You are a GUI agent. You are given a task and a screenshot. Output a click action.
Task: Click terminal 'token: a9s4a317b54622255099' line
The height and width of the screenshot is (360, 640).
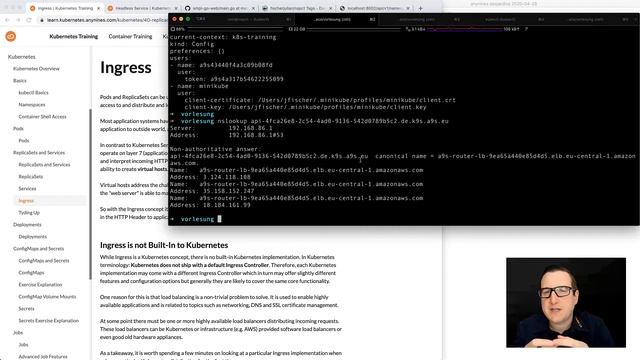(x=234, y=79)
